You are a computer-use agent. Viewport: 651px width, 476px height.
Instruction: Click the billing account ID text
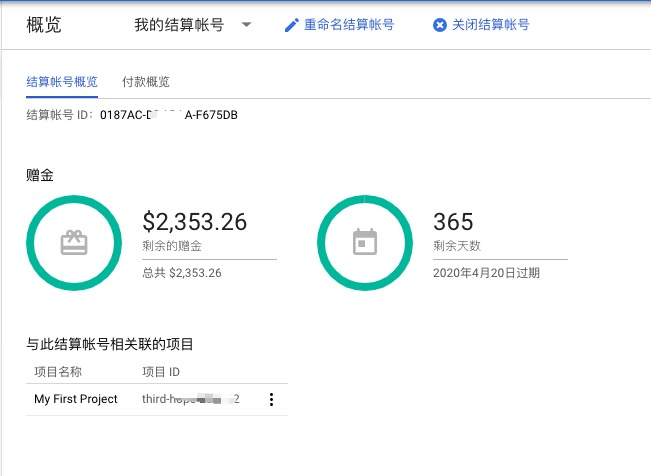(x=131, y=115)
